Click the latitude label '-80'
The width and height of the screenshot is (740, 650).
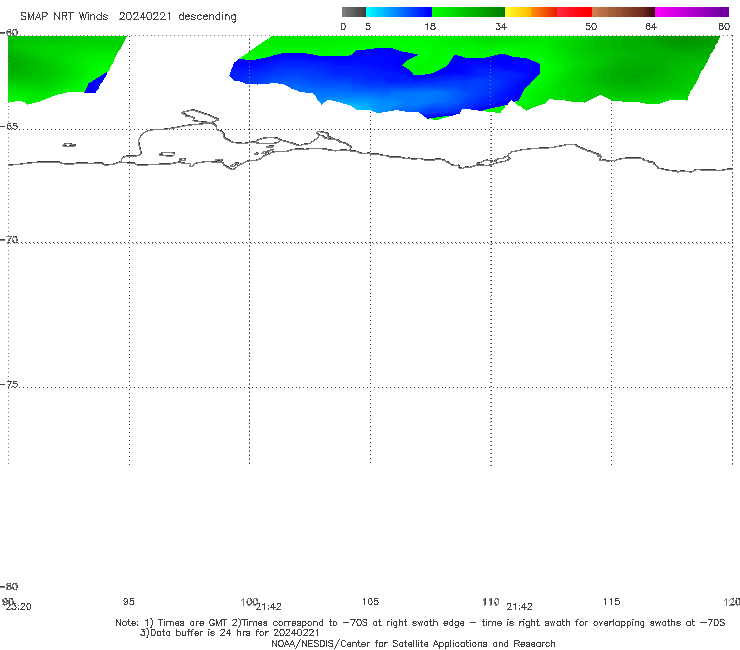(x=9, y=587)
